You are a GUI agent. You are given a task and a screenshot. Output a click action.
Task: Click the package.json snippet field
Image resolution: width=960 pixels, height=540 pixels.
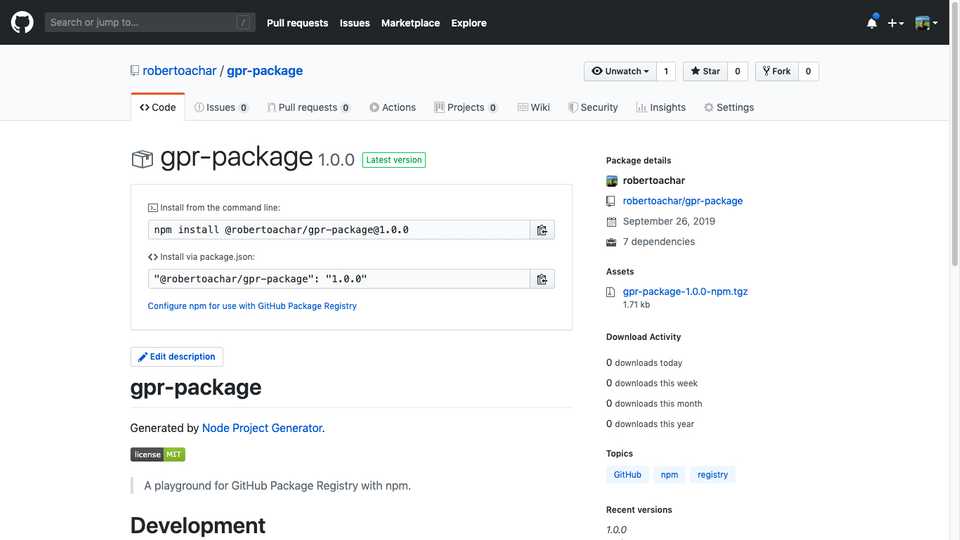pos(339,279)
